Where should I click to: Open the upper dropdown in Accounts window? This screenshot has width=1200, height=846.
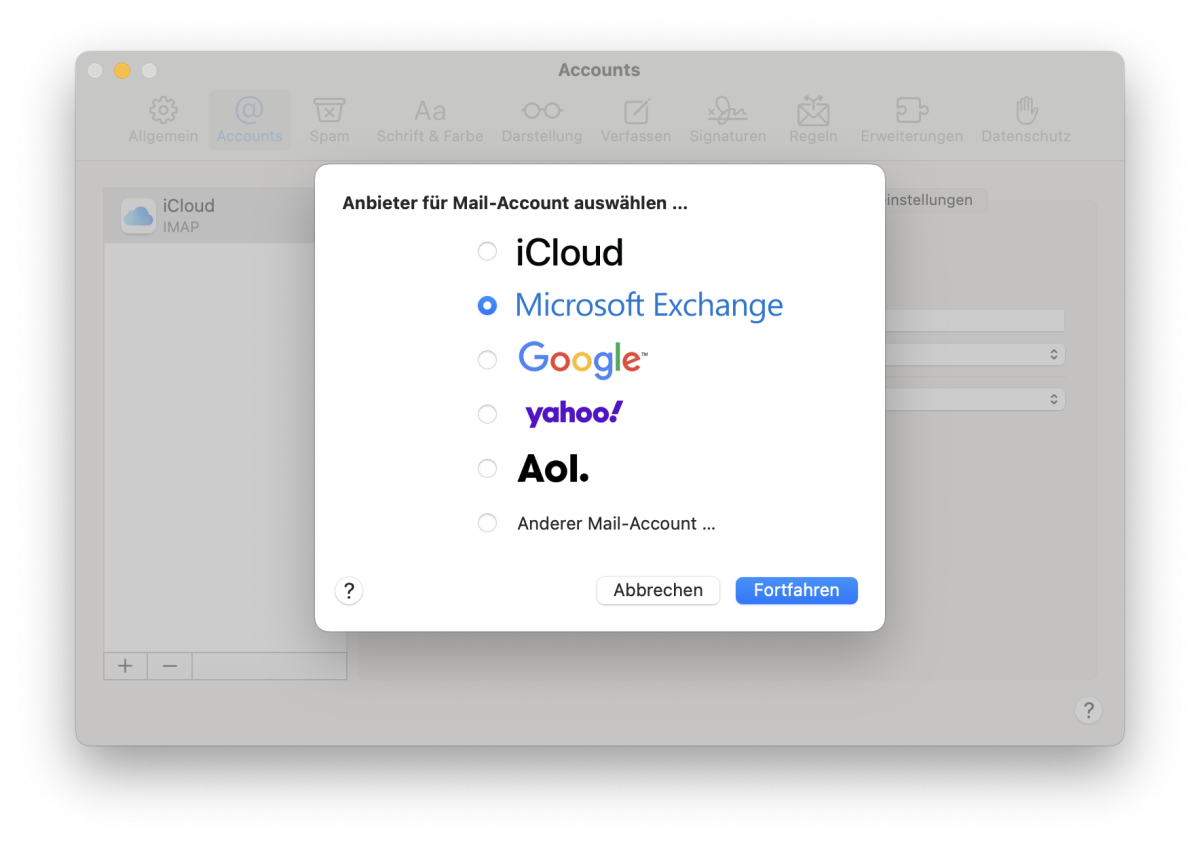(975, 355)
